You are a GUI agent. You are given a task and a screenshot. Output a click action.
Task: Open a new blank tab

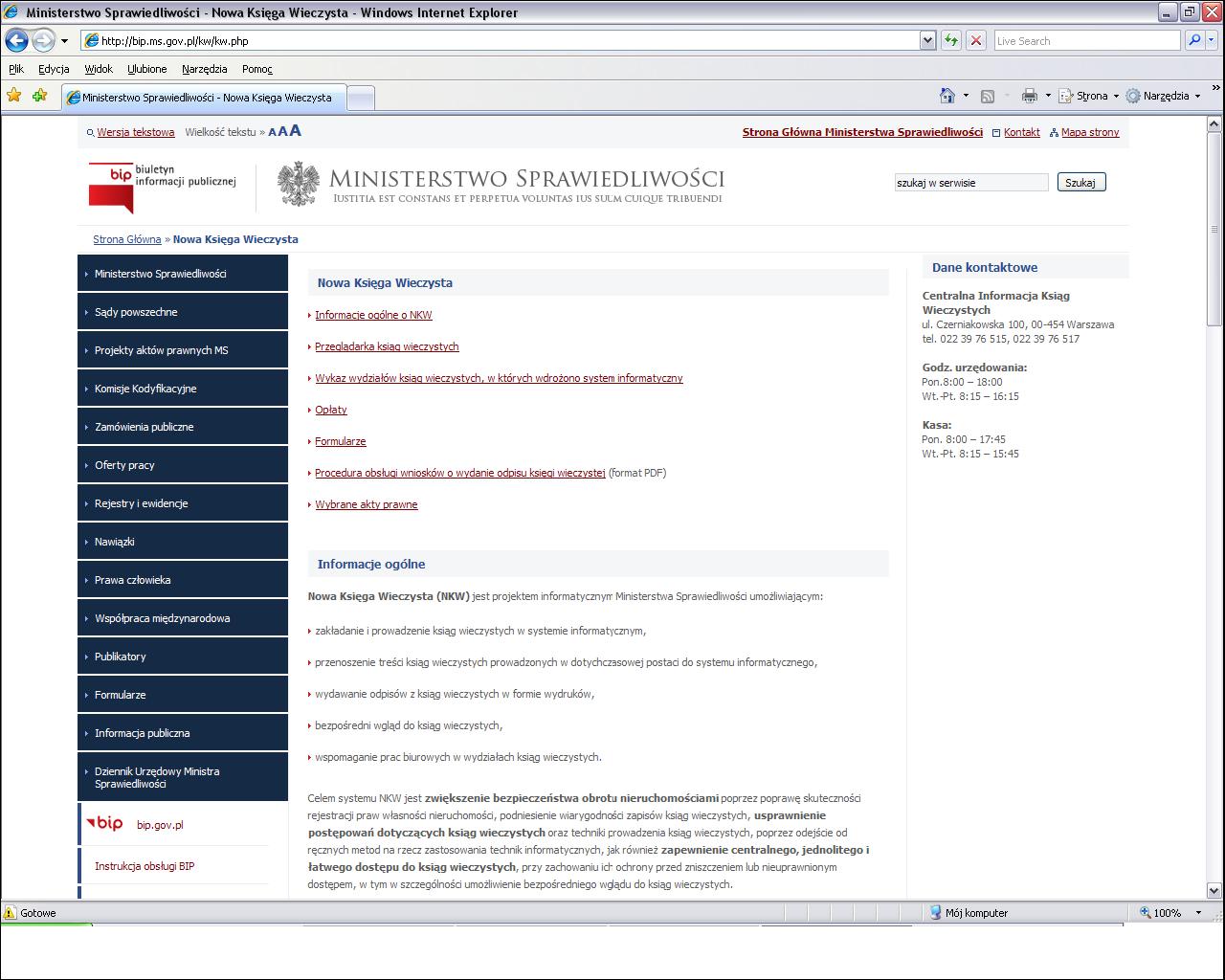click(x=360, y=98)
